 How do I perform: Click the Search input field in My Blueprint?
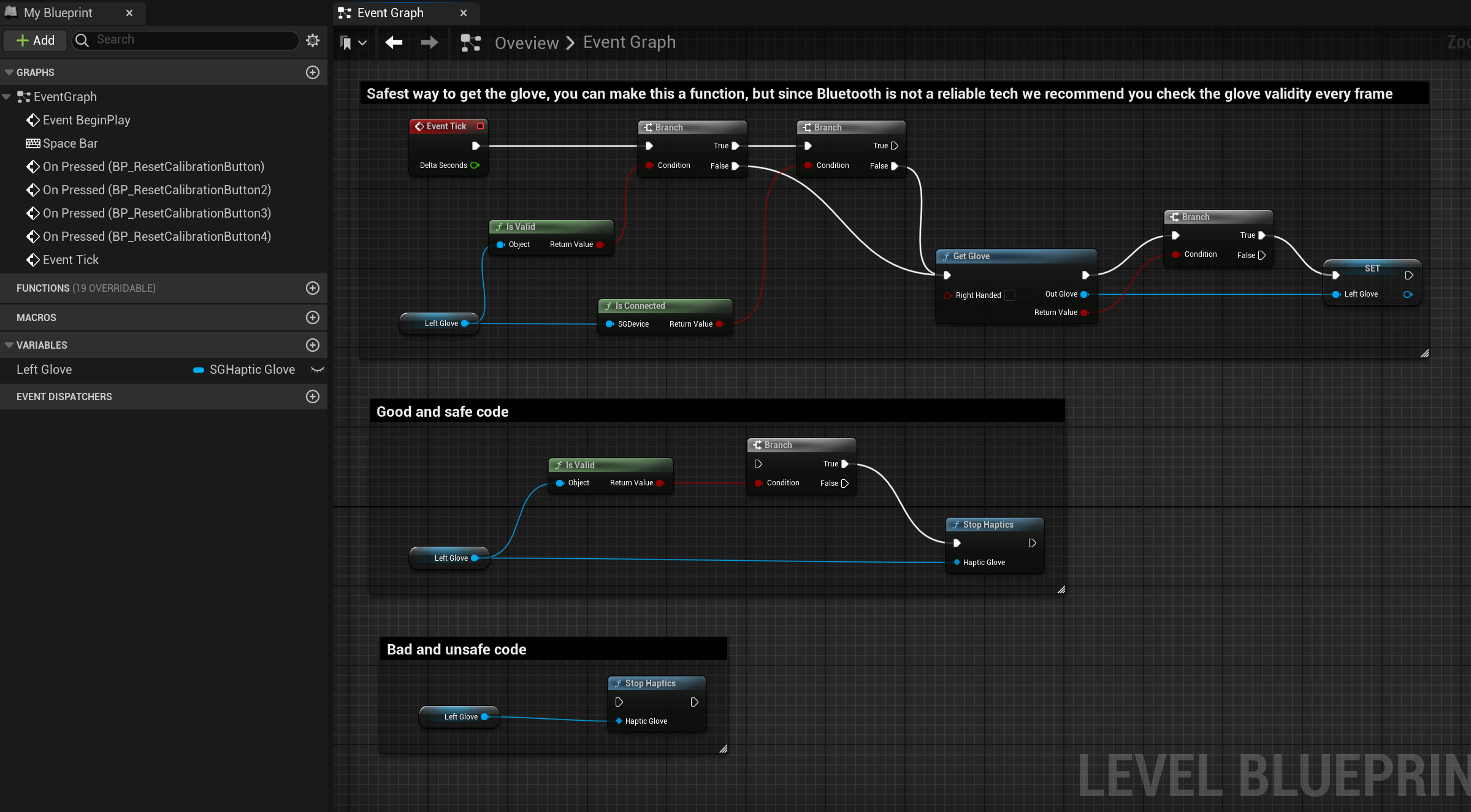point(189,39)
